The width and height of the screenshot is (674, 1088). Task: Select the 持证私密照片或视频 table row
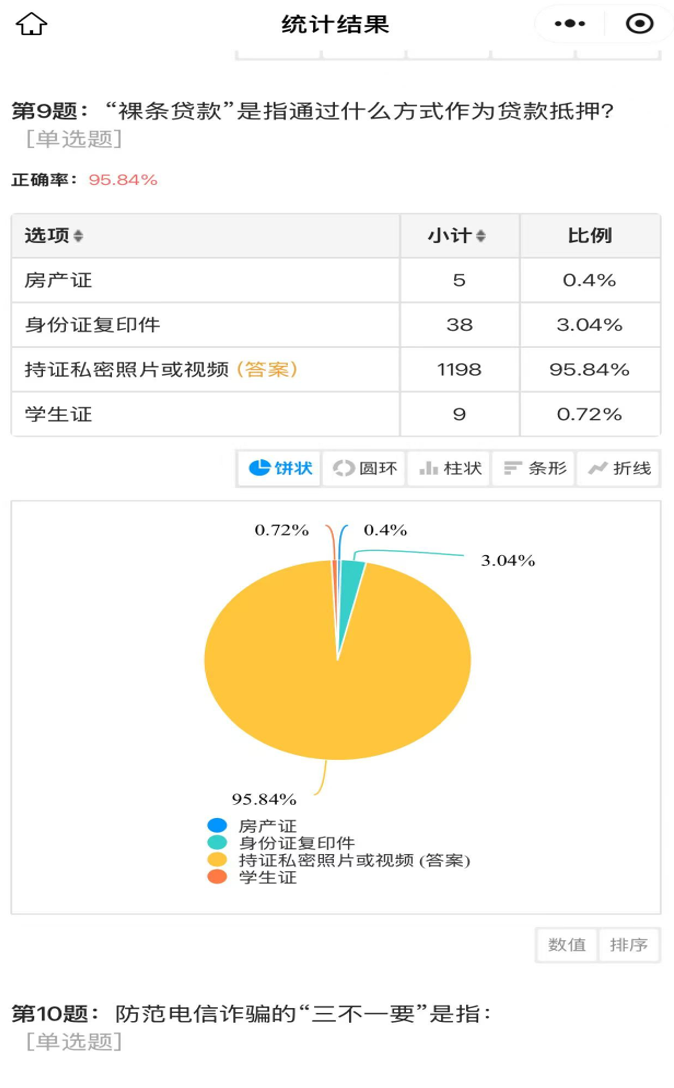click(336, 370)
